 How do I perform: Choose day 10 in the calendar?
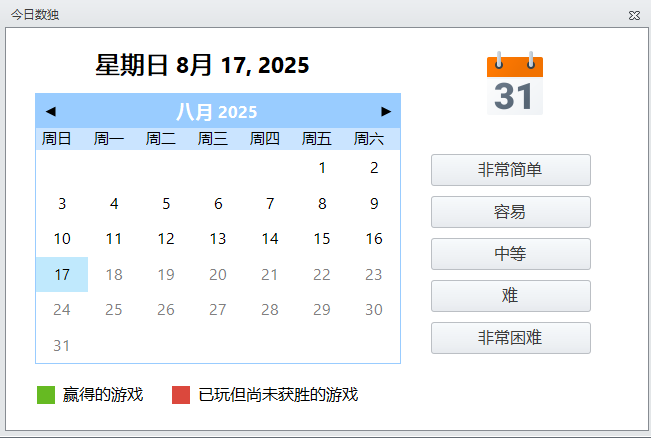62,239
